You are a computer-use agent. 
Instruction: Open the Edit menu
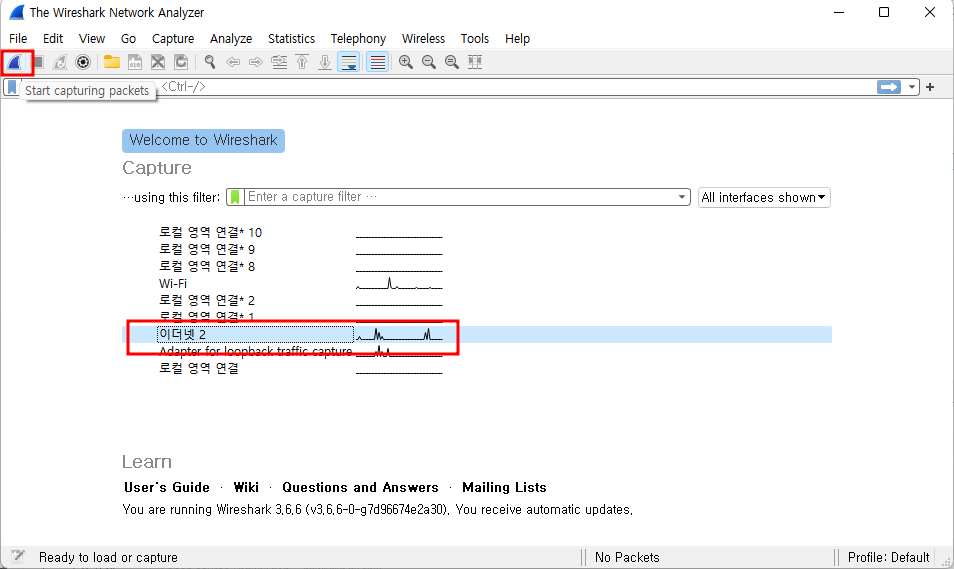tap(53, 38)
